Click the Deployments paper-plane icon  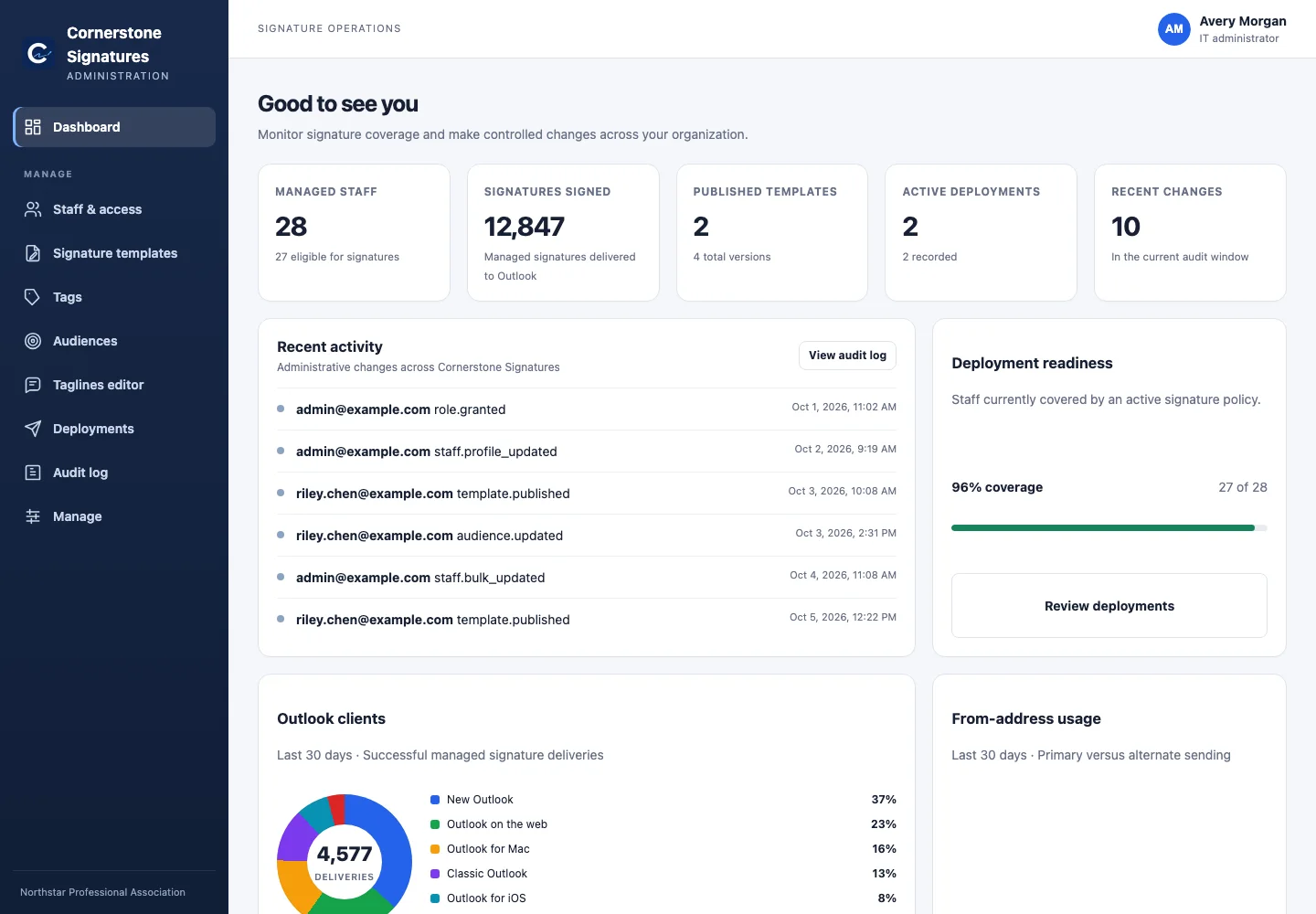33,429
